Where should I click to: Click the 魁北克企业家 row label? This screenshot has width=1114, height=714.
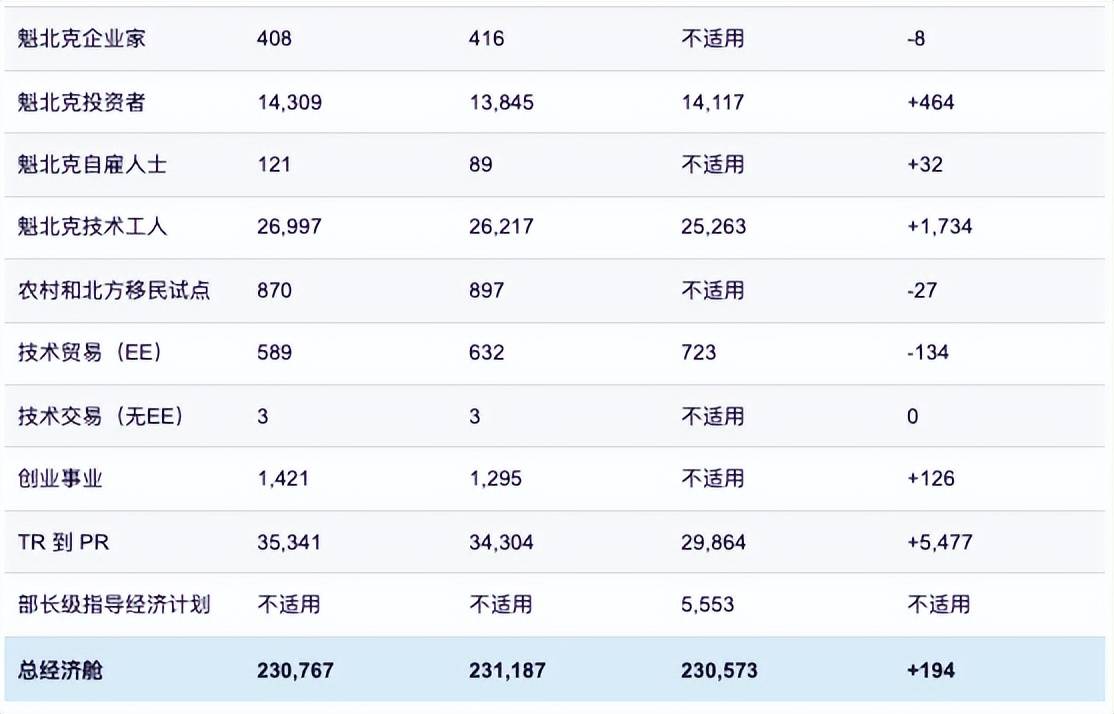point(82,38)
